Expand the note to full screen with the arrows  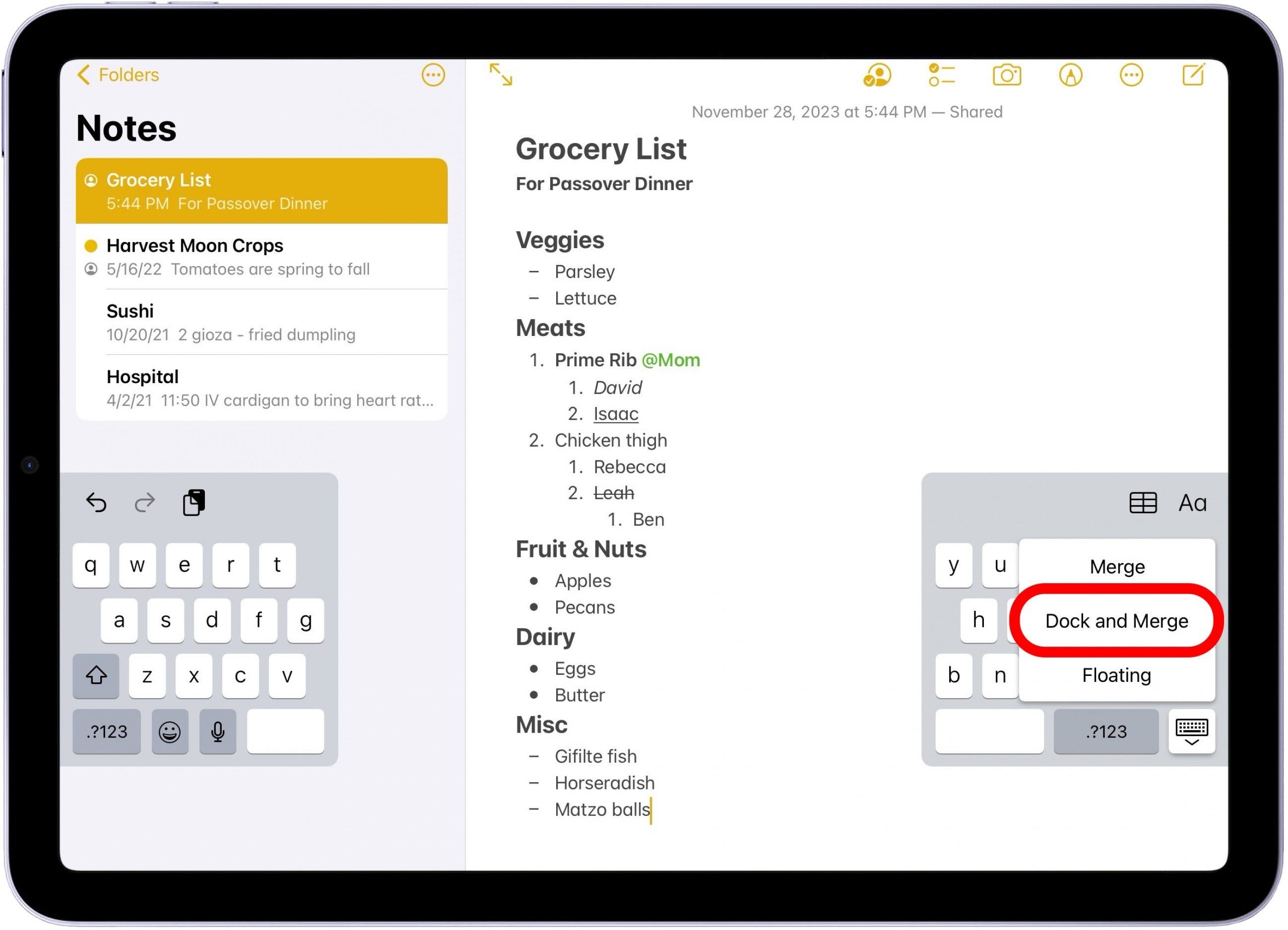click(x=500, y=74)
